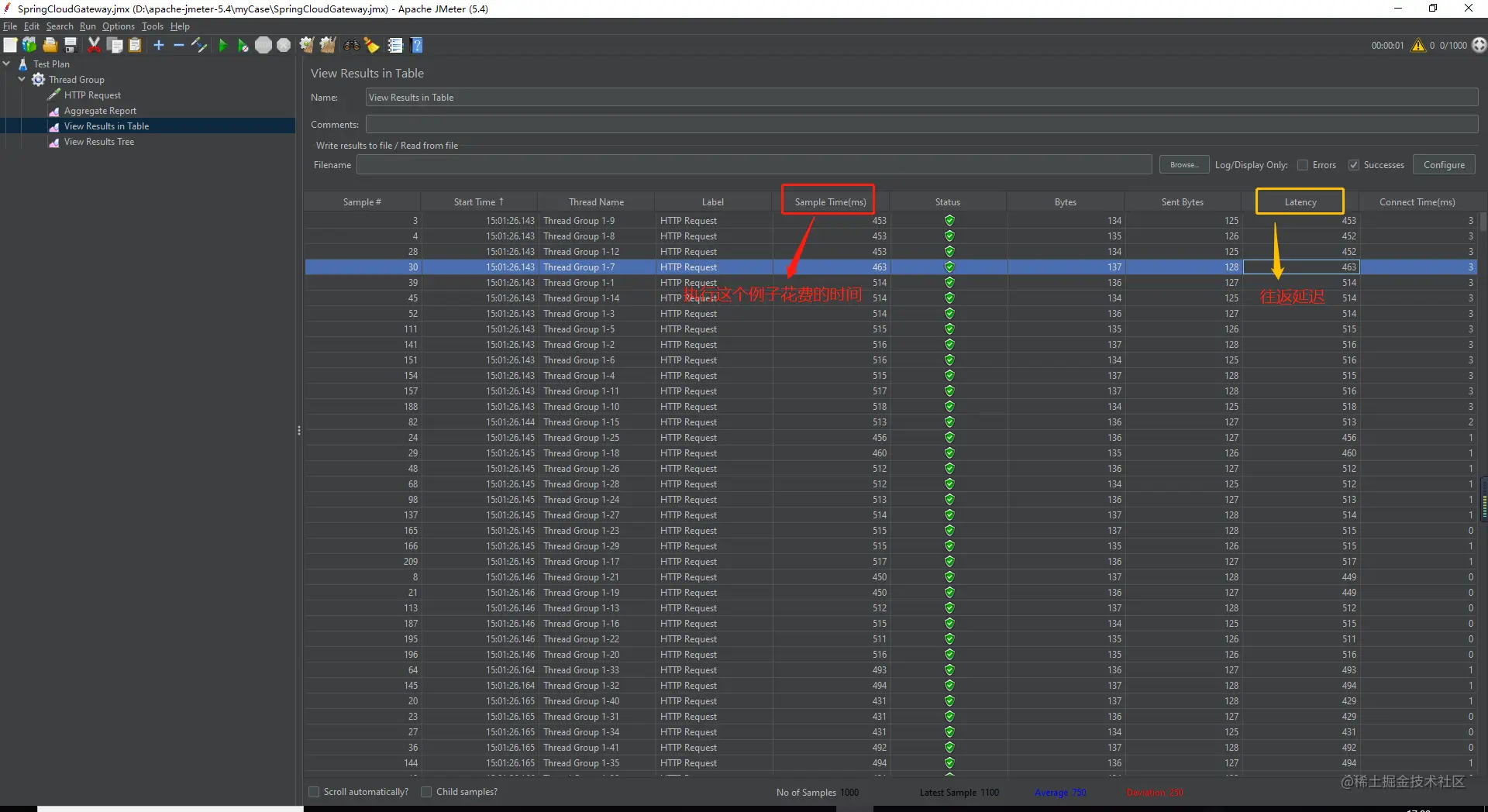Screen dimensions: 1488x812
Task: Click Start no pauses icon
Action: [x=243, y=46]
